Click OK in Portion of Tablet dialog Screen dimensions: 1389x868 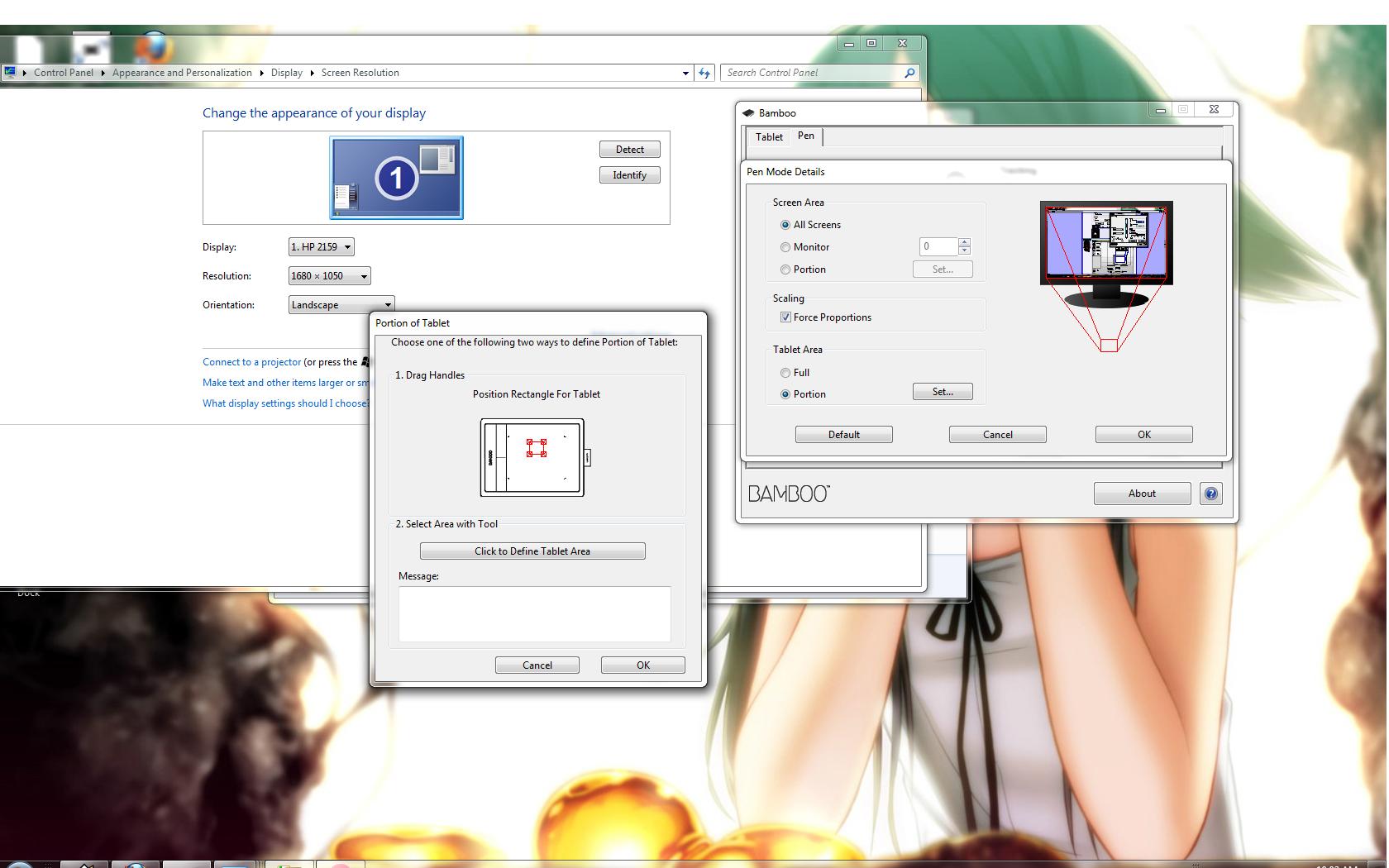point(643,665)
